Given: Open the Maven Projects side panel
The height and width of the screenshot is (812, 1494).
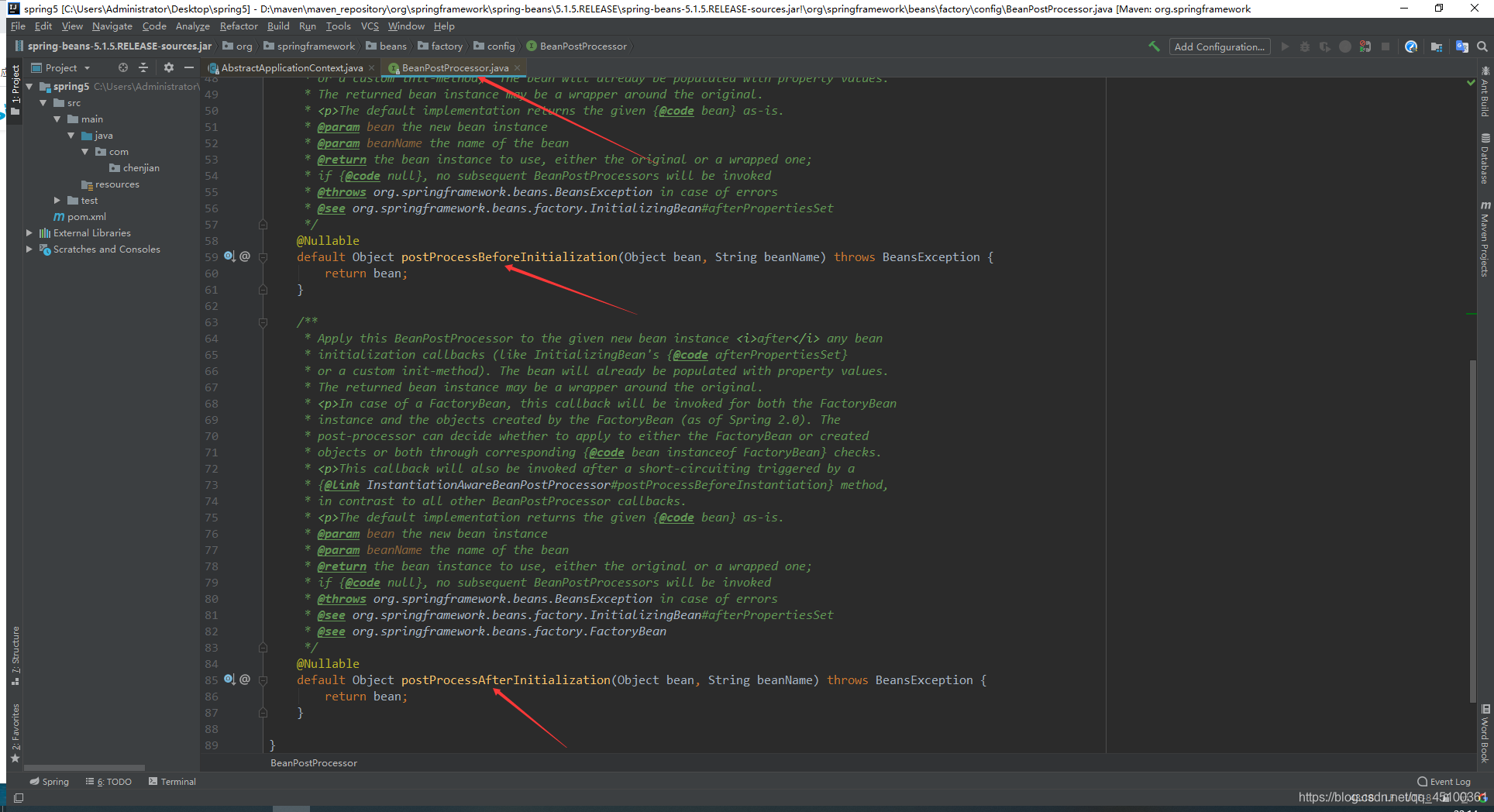Looking at the screenshot, I should coord(1485,239).
